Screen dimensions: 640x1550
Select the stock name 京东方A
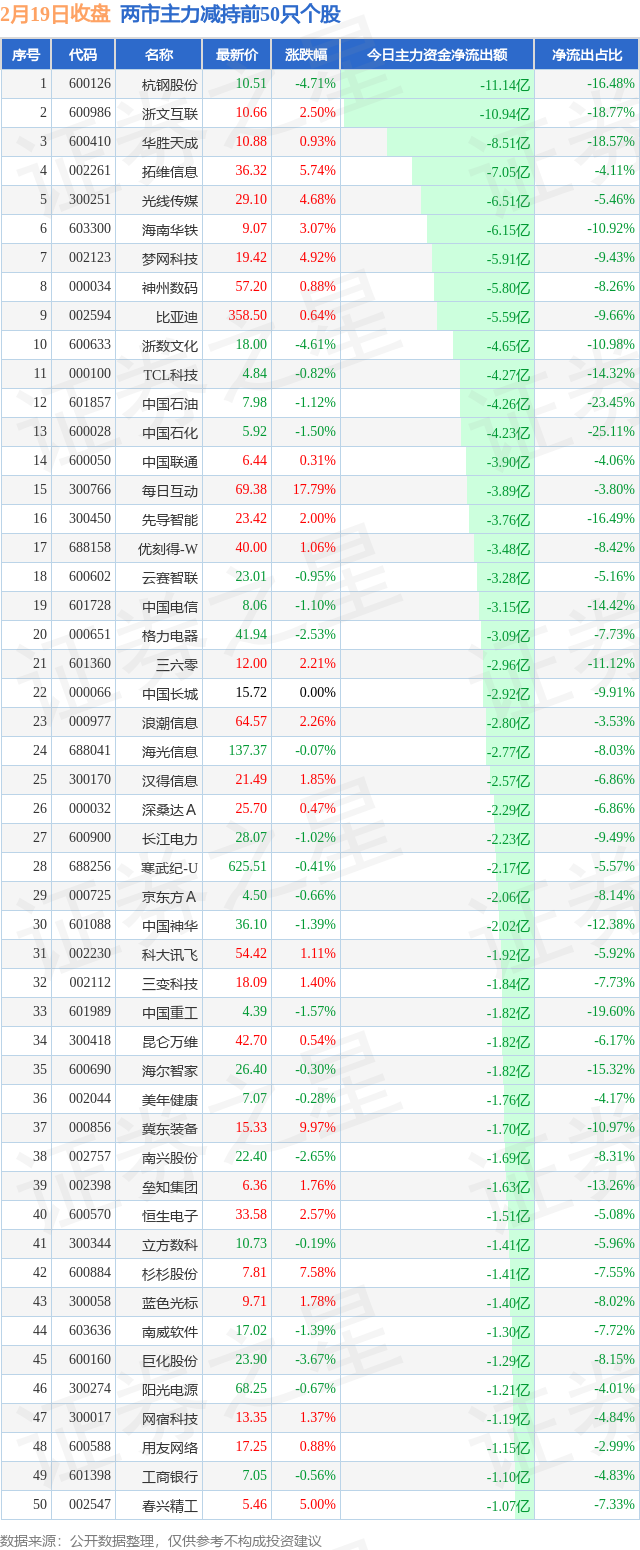(170, 897)
